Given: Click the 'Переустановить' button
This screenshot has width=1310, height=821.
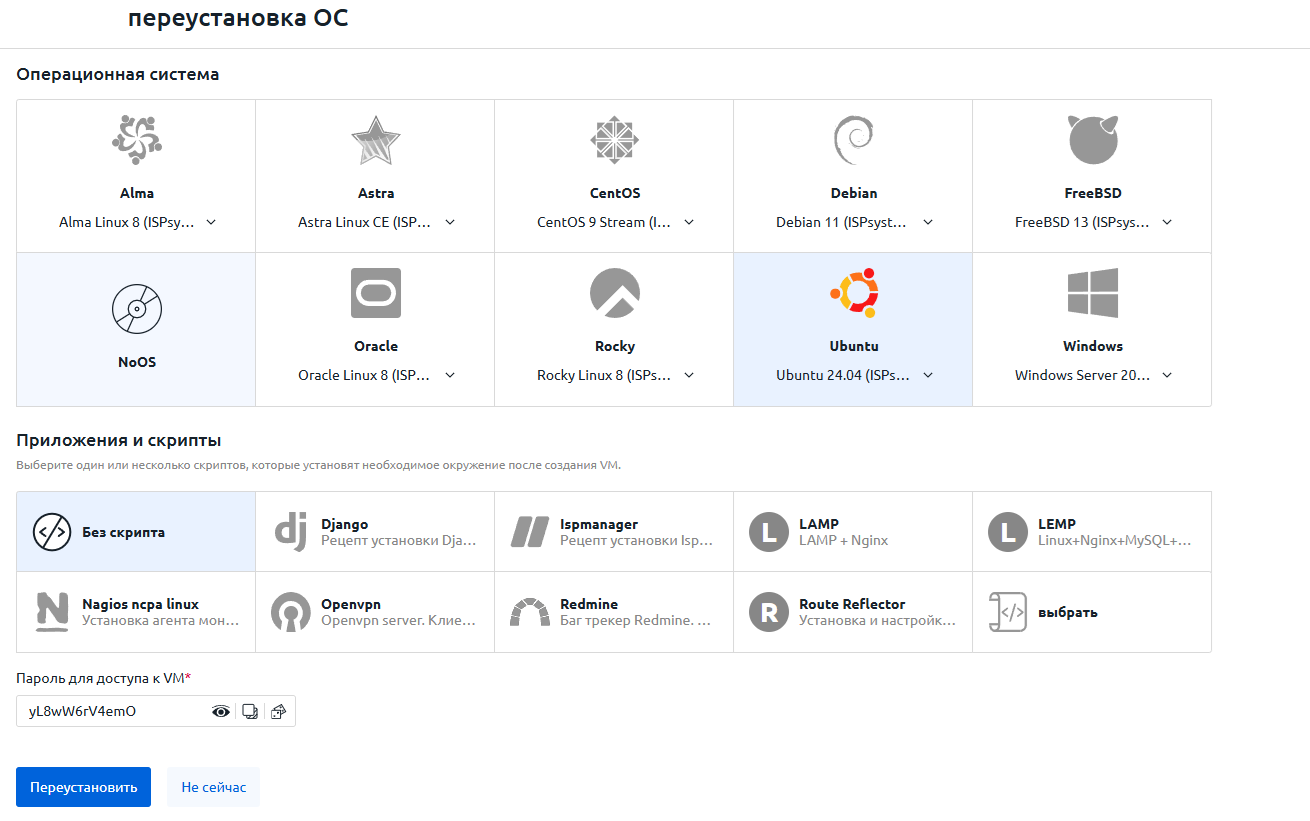Looking at the screenshot, I should coord(83,787).
